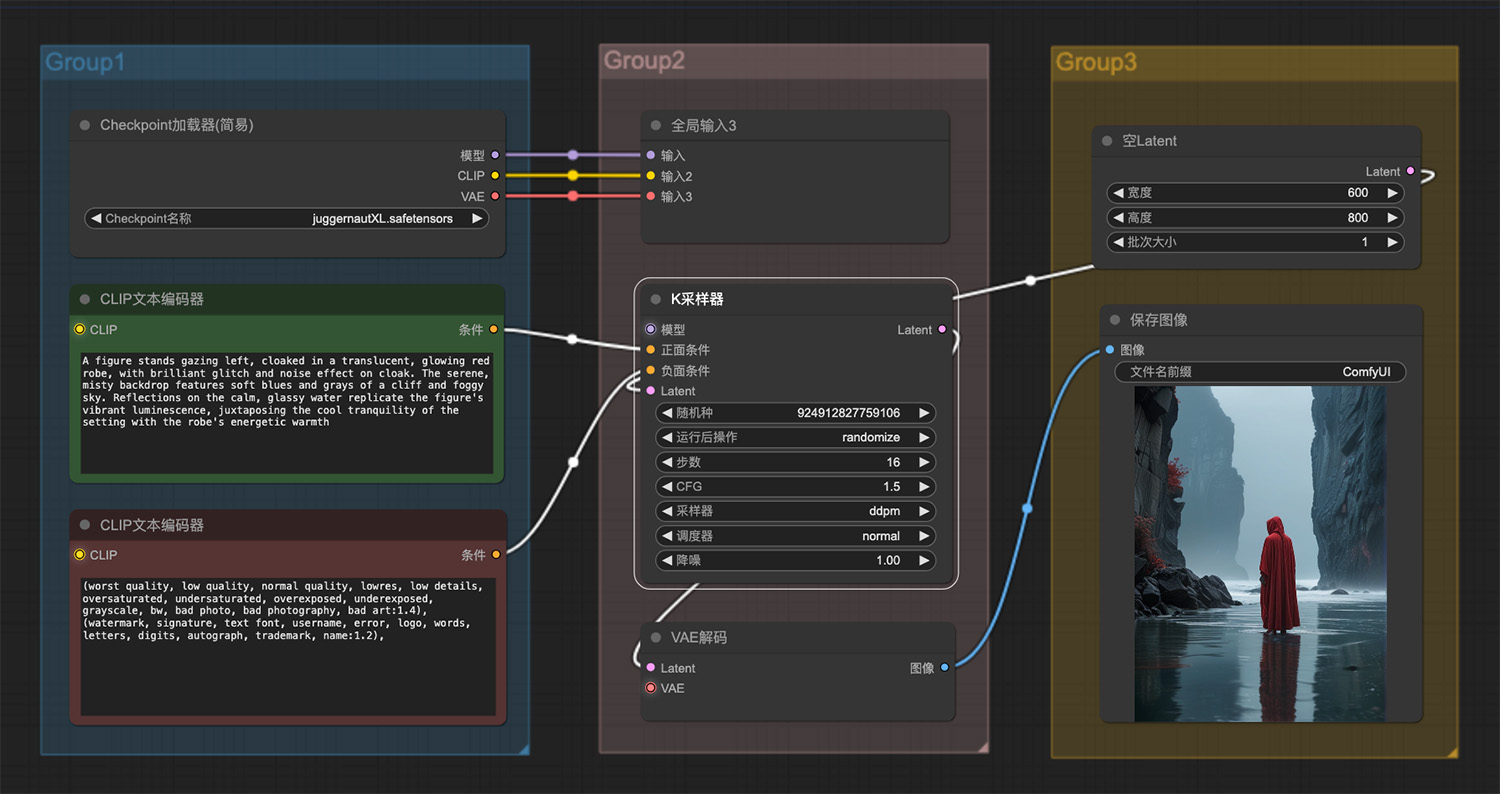Image resolution: width=1500 pixels, height=794 pixels.
Task: Increase 步数 using its right arrow
Action: [x=924, y=462]
